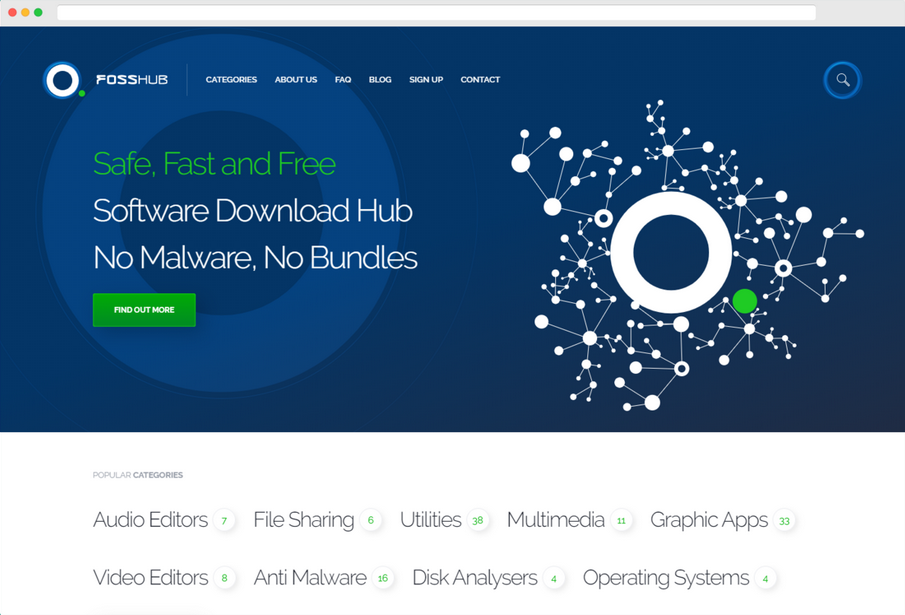Open the Anti Malware category
This screenshot has height=615, width=905.
point(310,578)
